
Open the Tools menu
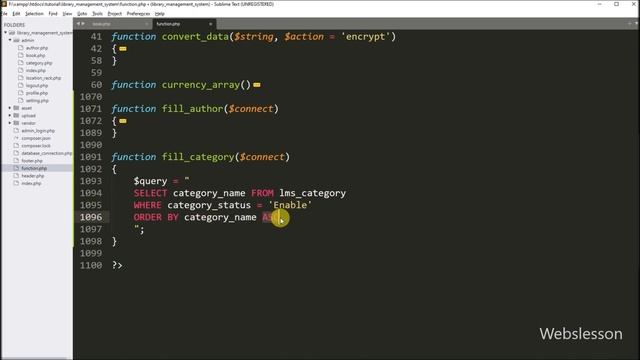pos(97,13)
